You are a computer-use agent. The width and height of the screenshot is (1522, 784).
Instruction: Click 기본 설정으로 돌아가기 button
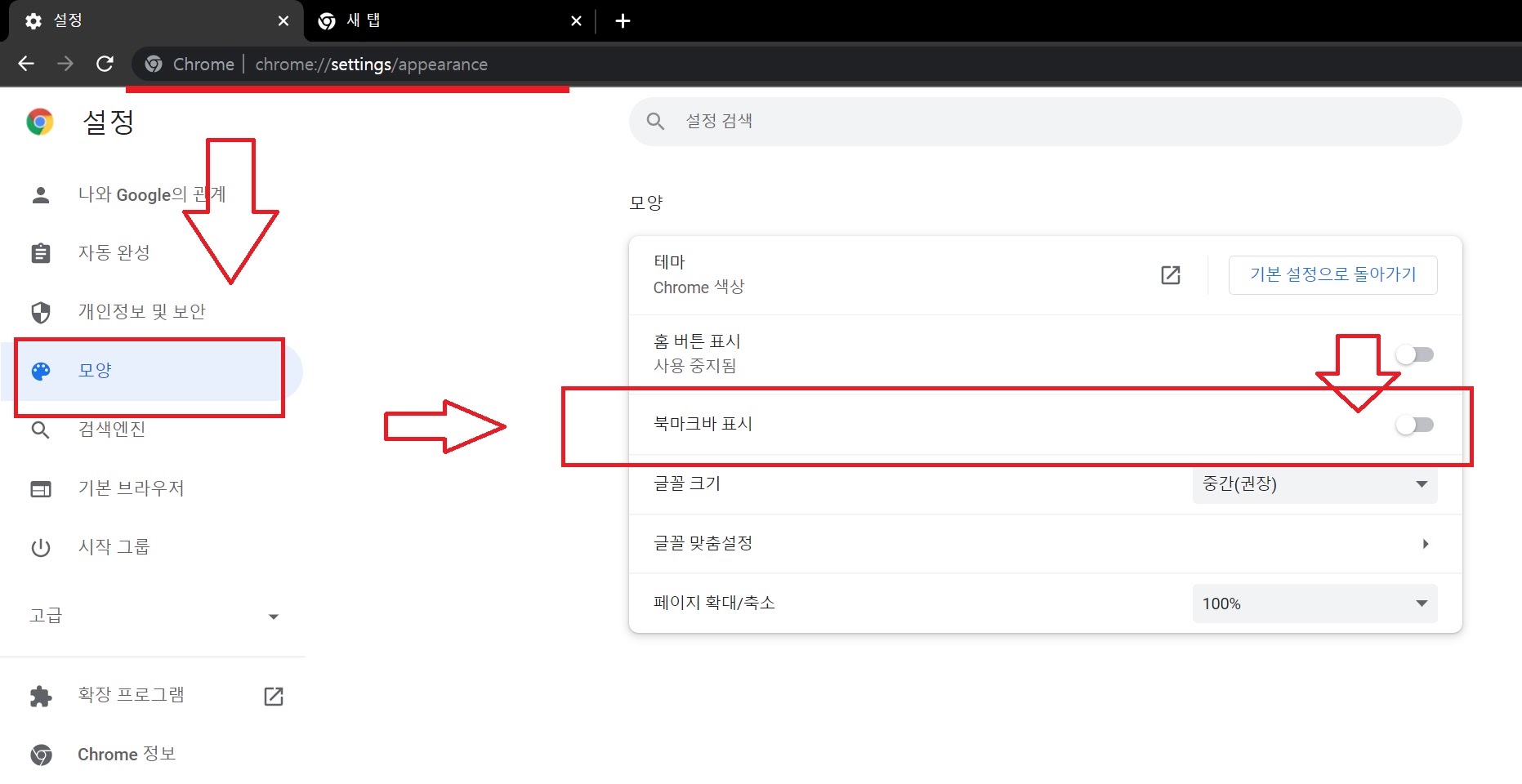coord(1332,275)
